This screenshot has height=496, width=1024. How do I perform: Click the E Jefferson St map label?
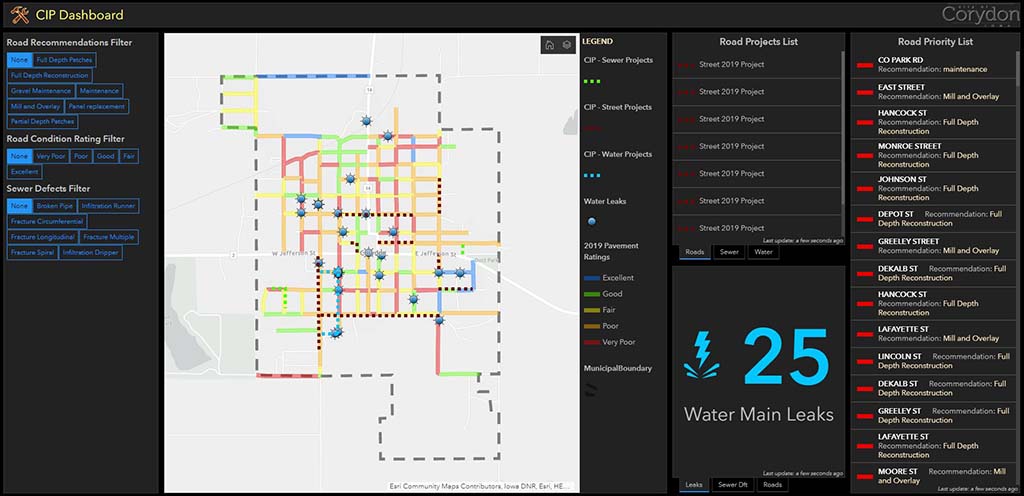(x=436, y=253)
